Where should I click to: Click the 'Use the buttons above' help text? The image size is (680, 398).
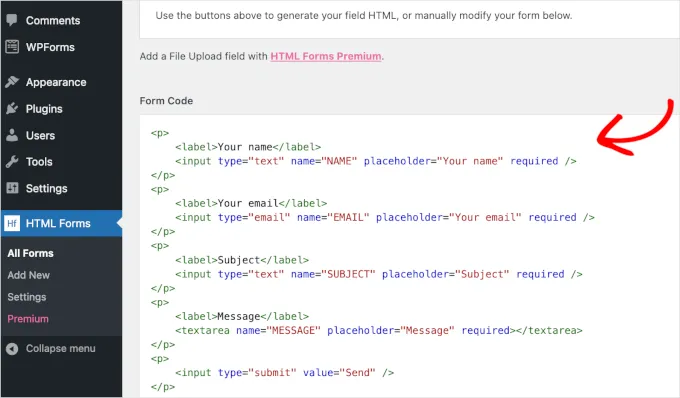pos(364,16)
